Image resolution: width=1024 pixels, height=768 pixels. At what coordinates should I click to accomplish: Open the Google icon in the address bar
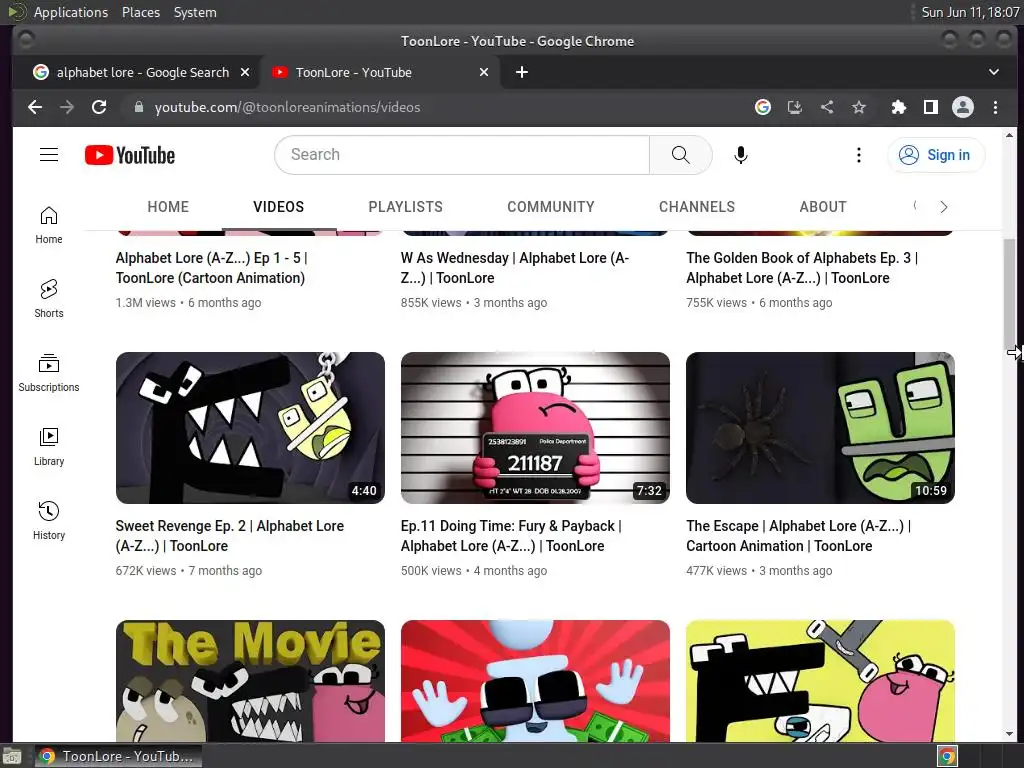tap(763, 107)
